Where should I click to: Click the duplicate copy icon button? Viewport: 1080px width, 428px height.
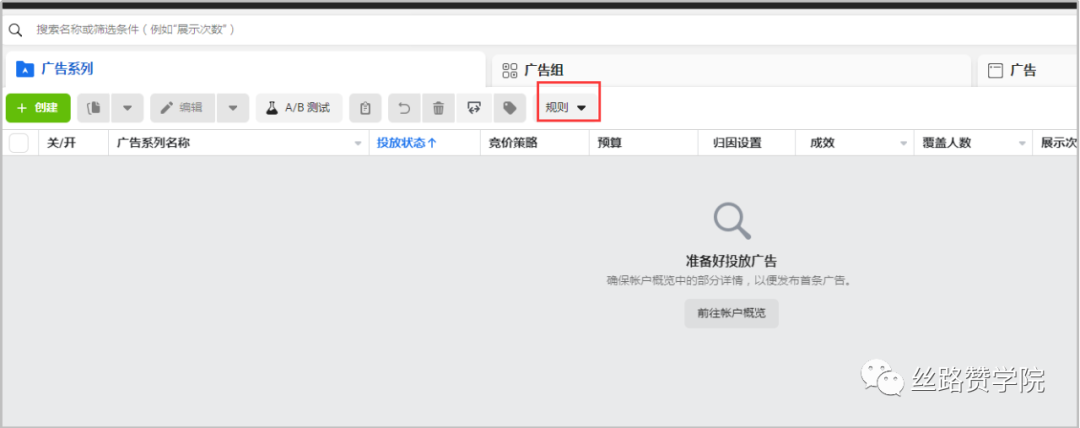tap(94, 108)
